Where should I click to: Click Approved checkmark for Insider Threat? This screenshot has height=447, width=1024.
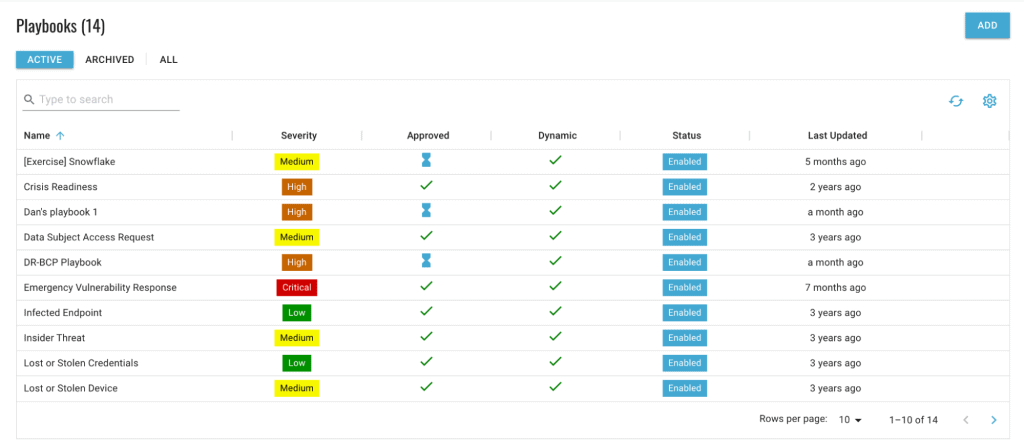click(426, 337)
